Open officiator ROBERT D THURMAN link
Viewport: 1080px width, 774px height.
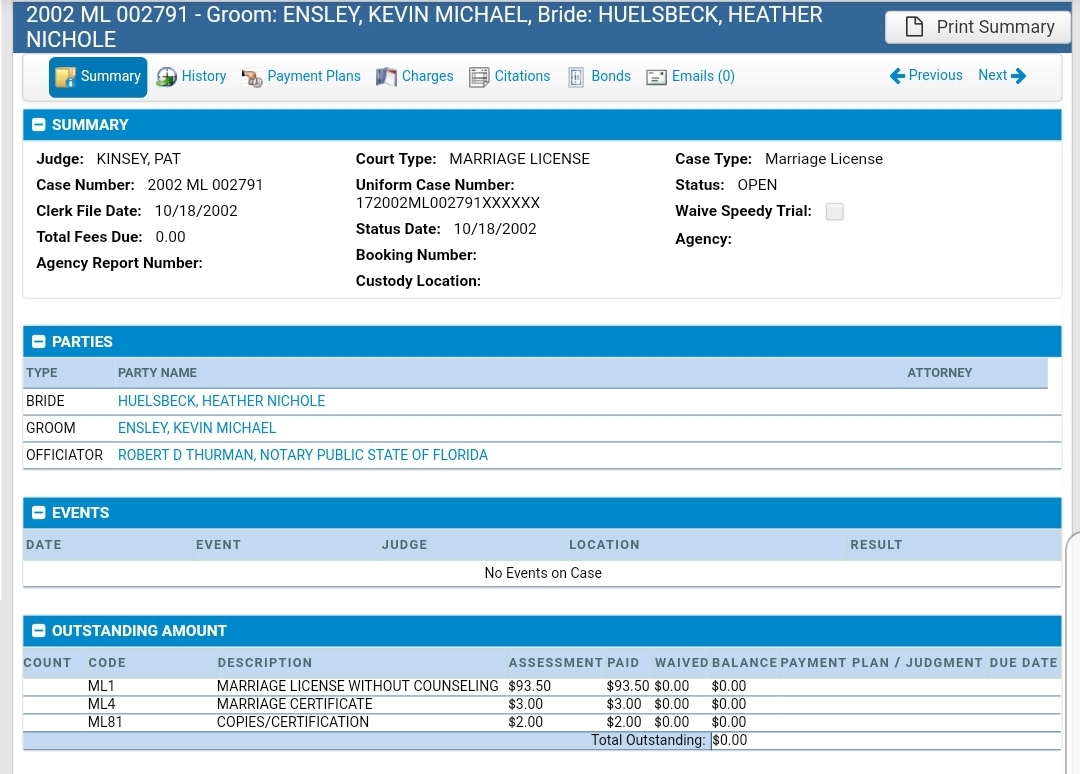(302, 454)
